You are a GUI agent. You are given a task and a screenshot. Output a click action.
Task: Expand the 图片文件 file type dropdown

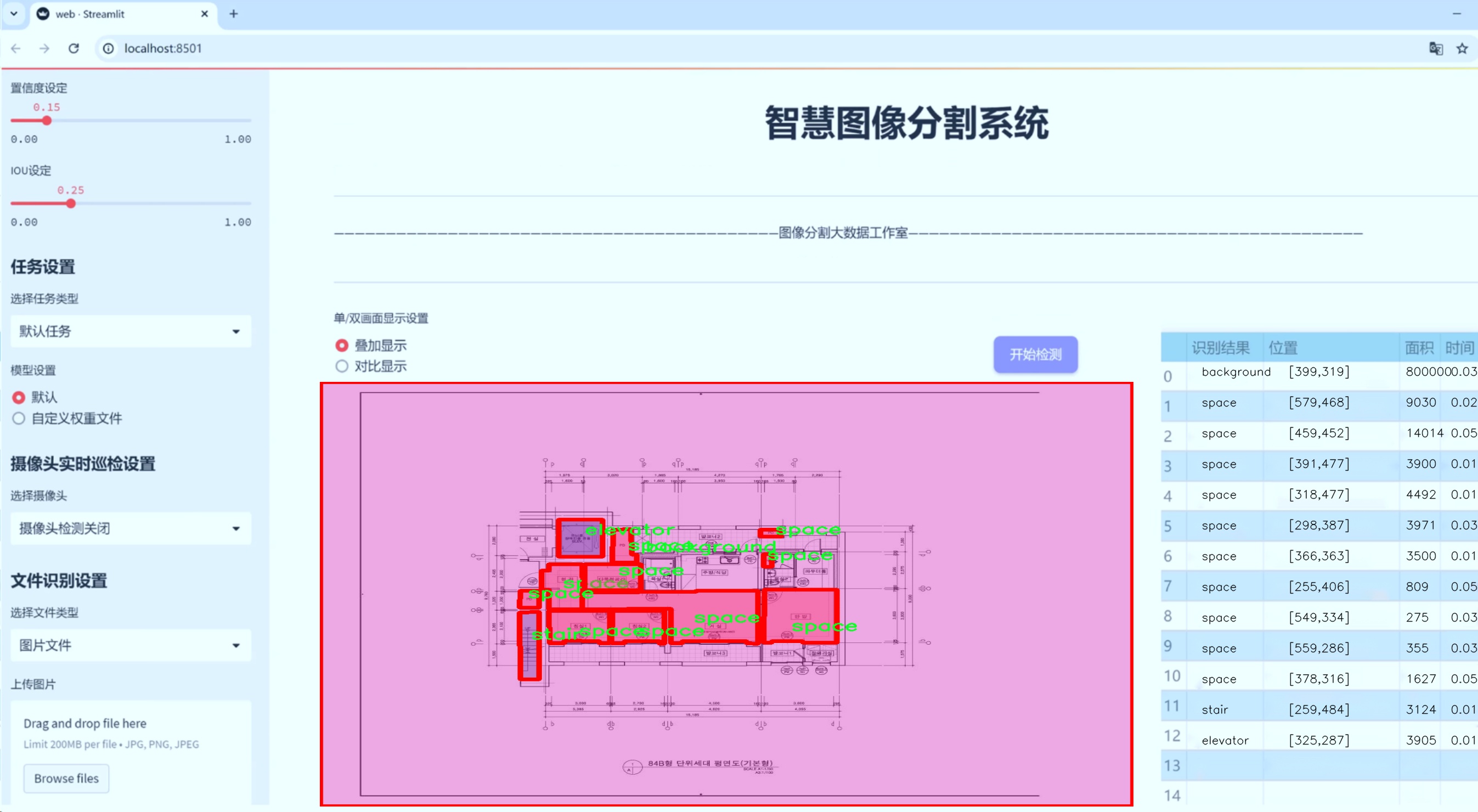click(130, 645)
